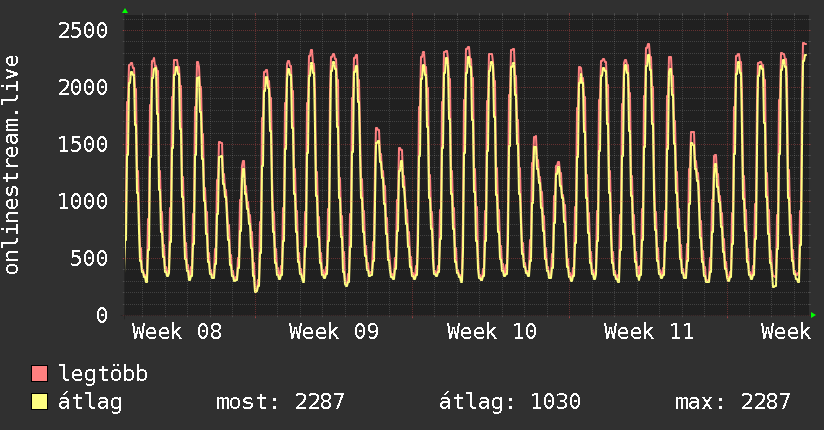This screenshot has width=824, height=430.
Task: Select the legtöbb legend label
Action: pos(103,373)
